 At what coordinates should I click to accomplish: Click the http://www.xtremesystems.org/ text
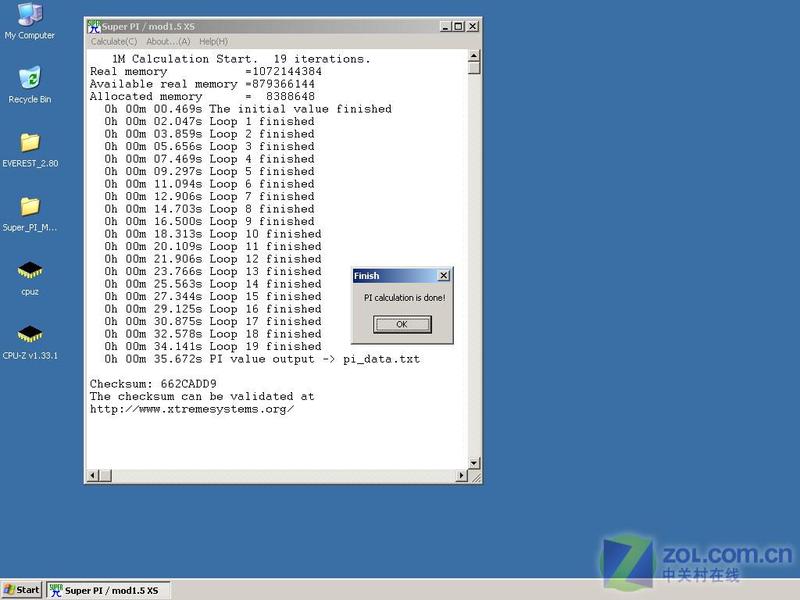[x=192, y=409]
